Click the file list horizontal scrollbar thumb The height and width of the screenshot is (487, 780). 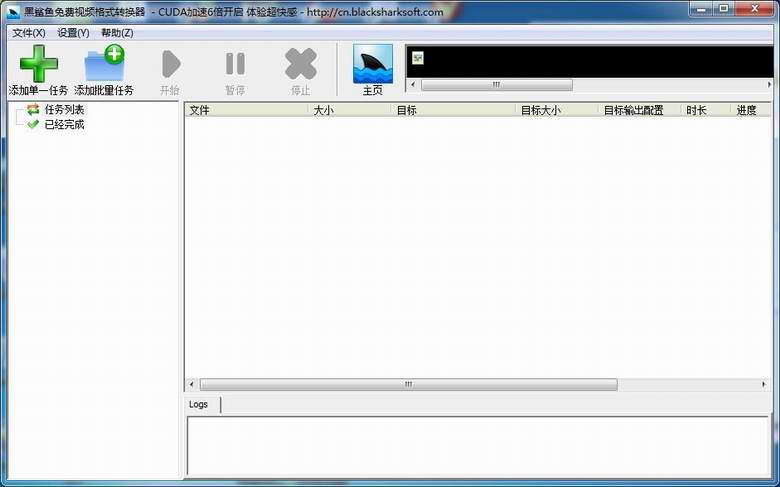coord(408,385)
